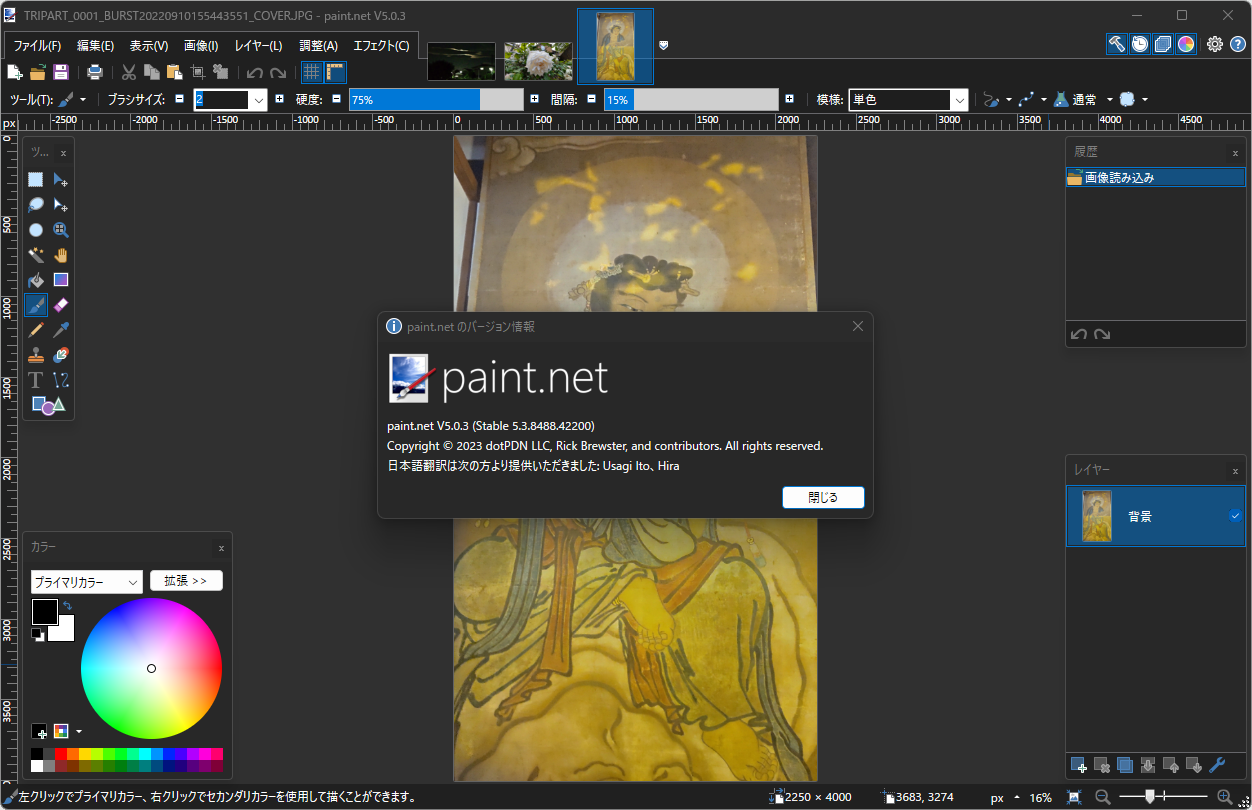Viewport: 1252px width, 810px height.
Task: Open layer properties with the wrench icon
Action: 1217,765
